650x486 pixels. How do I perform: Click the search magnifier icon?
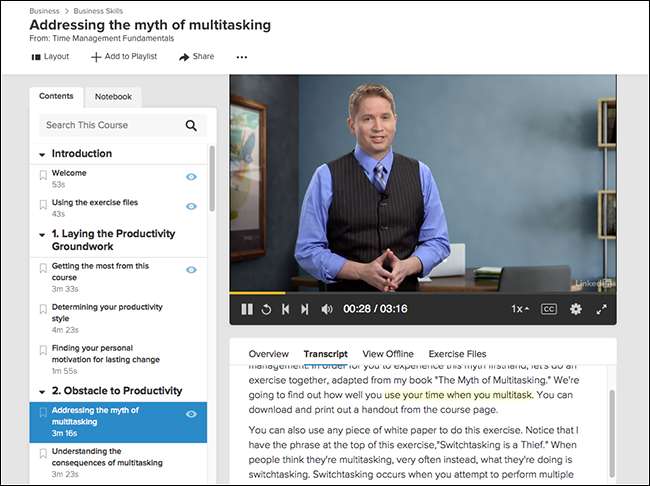(x=191, y=125)
